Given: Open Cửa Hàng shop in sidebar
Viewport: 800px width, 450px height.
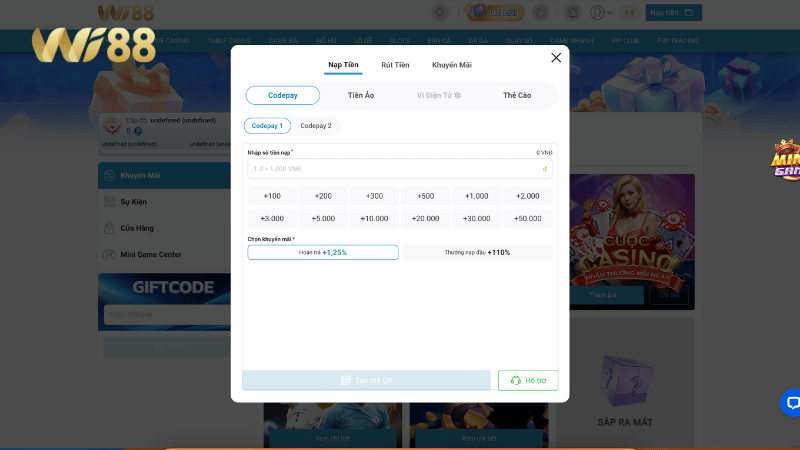Looking at the screenshot, I should [136, 228].
